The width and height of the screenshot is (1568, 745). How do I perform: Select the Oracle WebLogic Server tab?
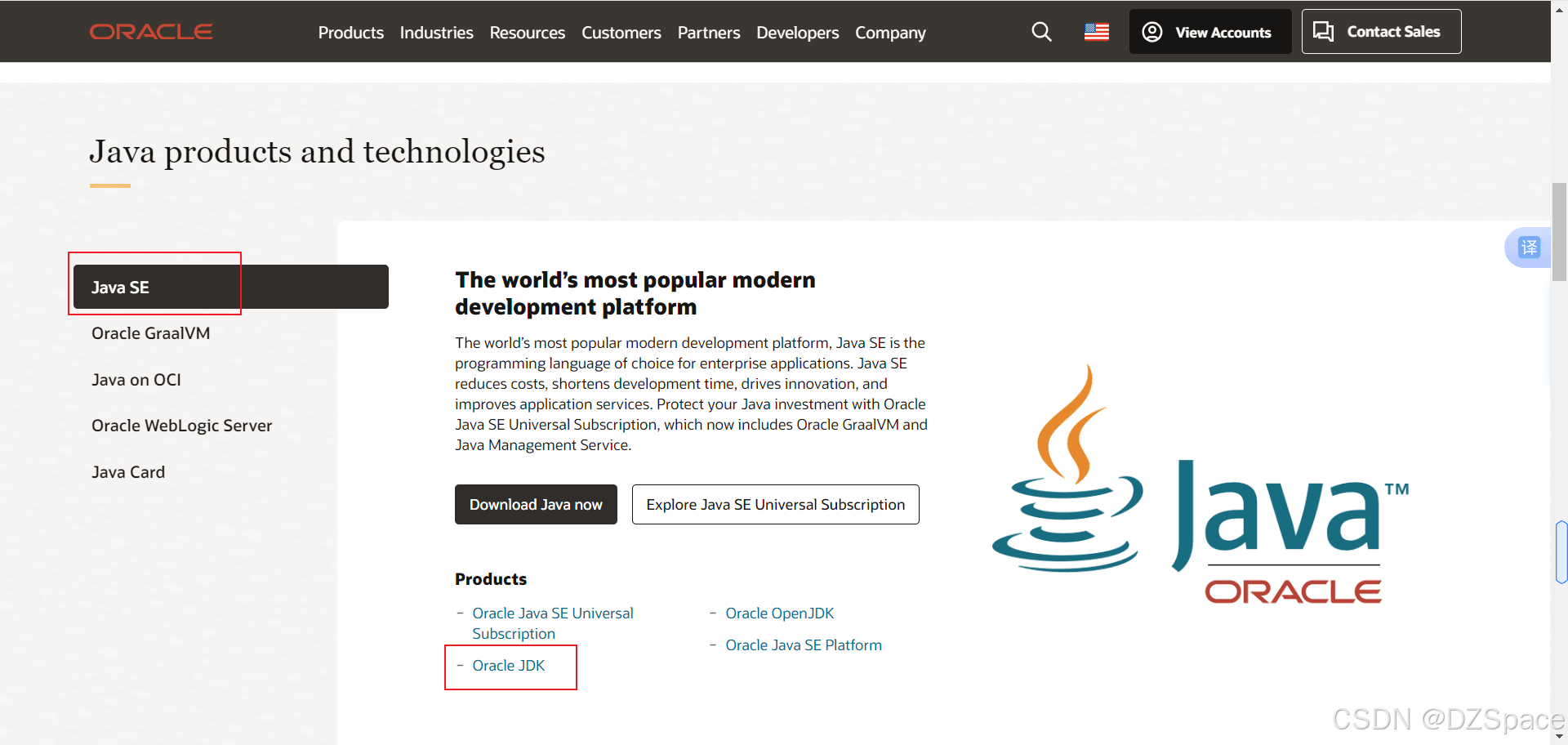tap(182, 426)
